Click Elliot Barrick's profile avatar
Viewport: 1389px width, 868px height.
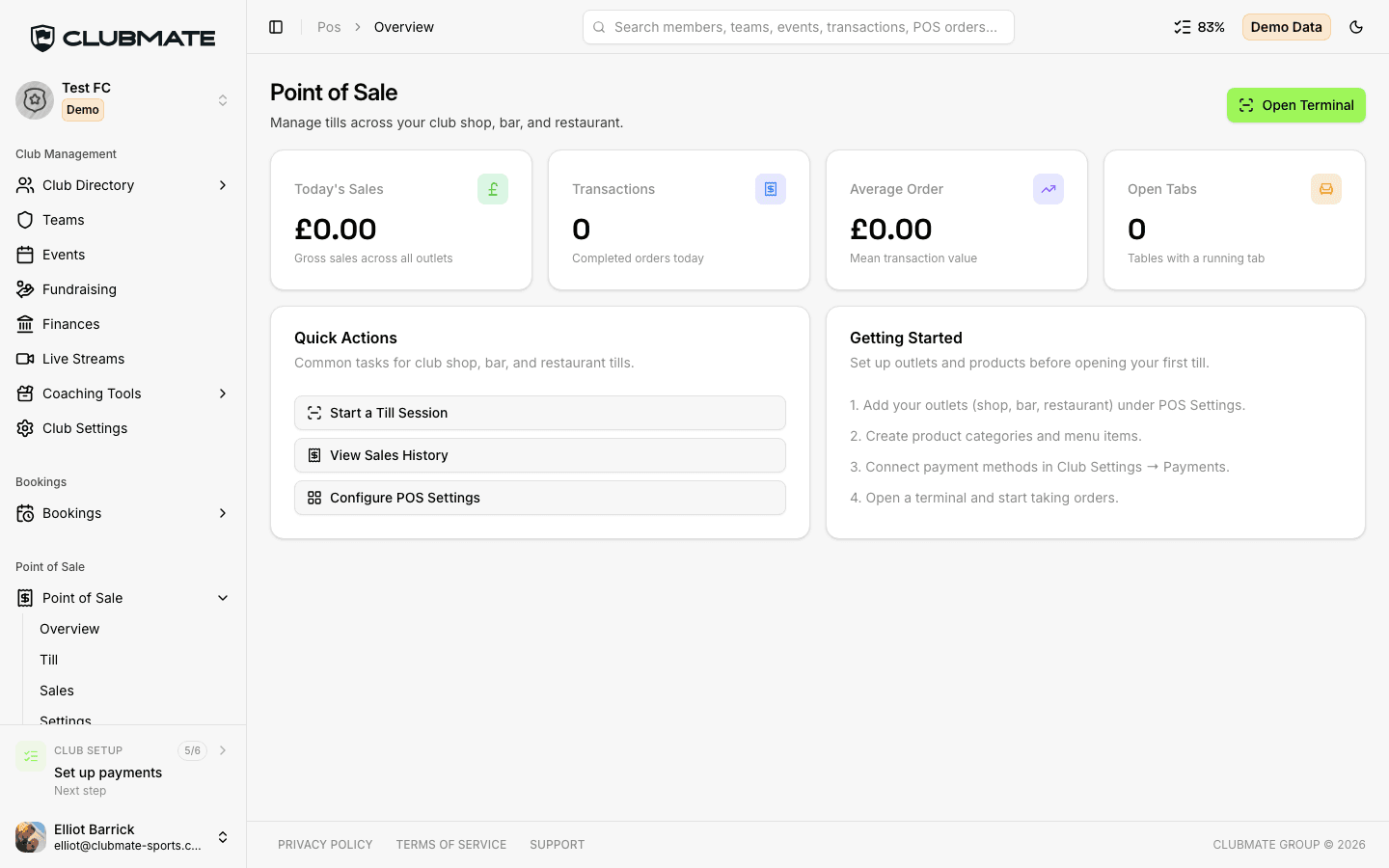(x=31, y=837)
